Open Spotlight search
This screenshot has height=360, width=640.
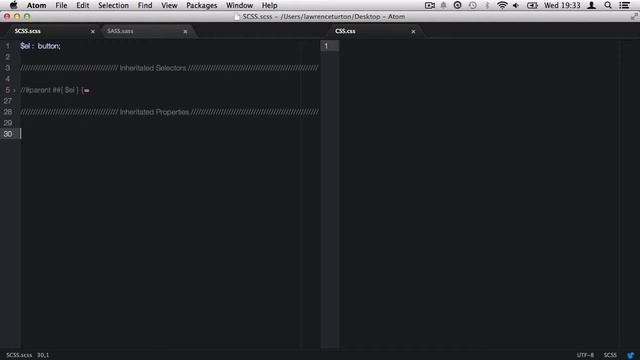[608, 5]
